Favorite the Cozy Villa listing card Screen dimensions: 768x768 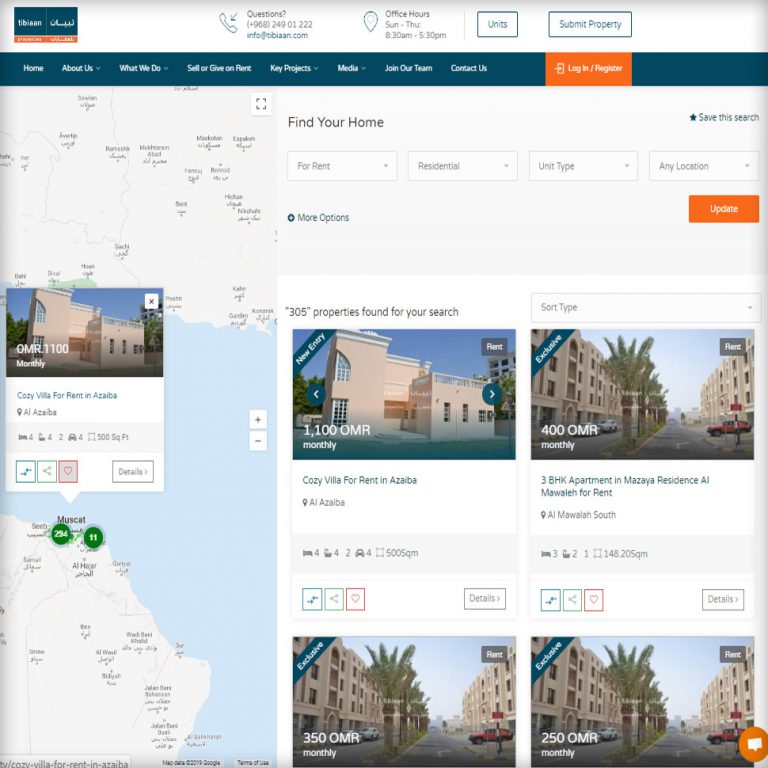355,599
